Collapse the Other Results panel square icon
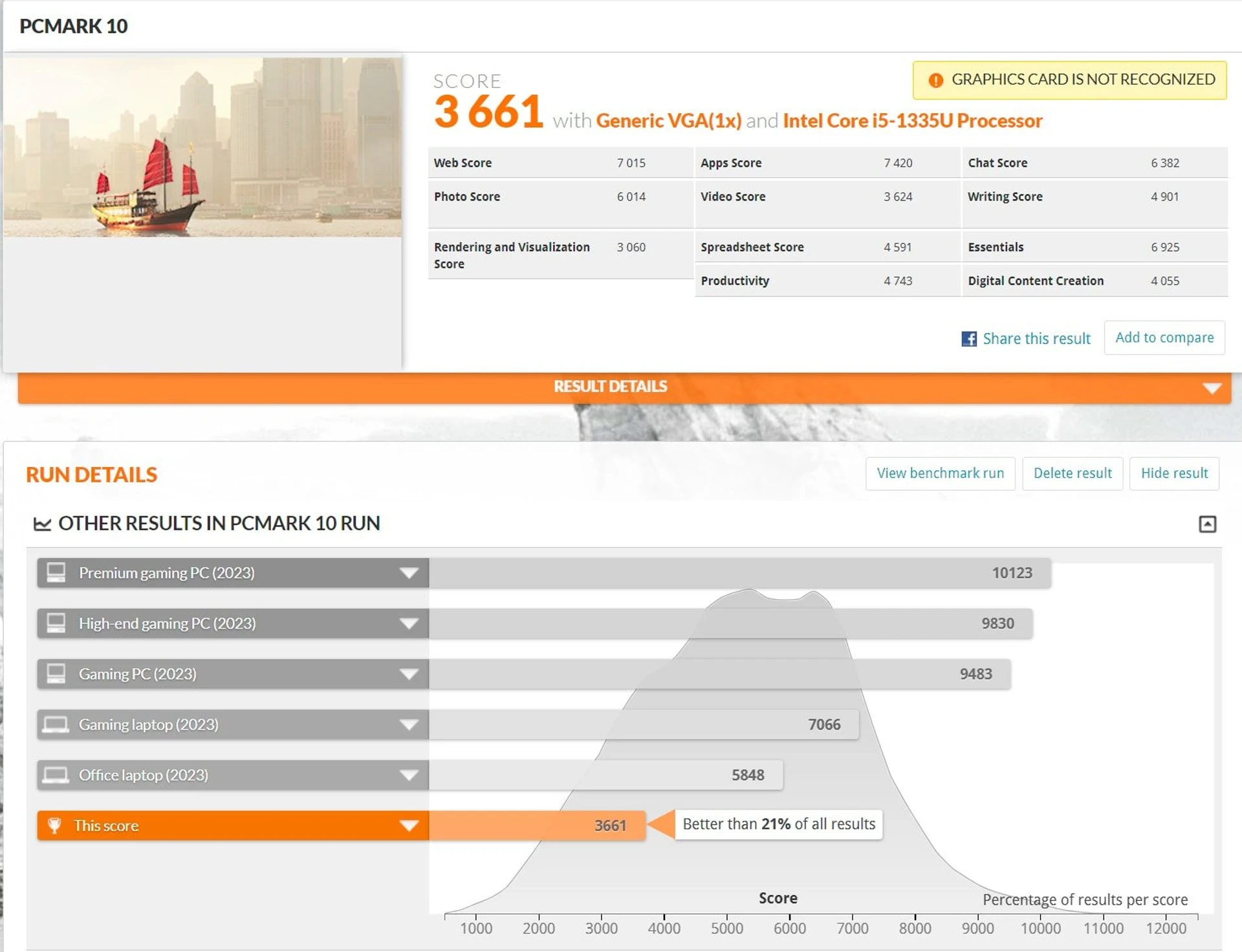 [x=1207, y=524]
